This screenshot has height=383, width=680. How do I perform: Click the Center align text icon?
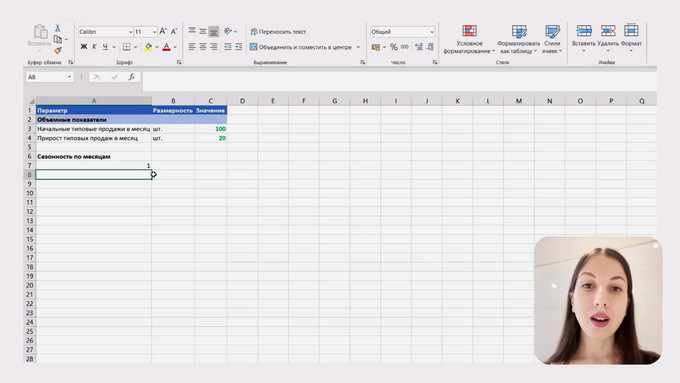(203, 47)
